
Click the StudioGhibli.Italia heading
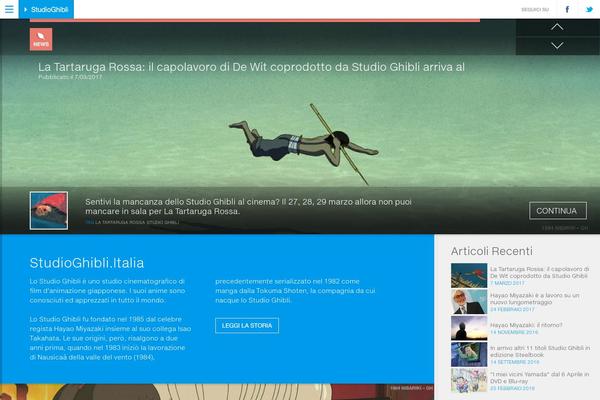pyautogui.click(x=87, y=263)
